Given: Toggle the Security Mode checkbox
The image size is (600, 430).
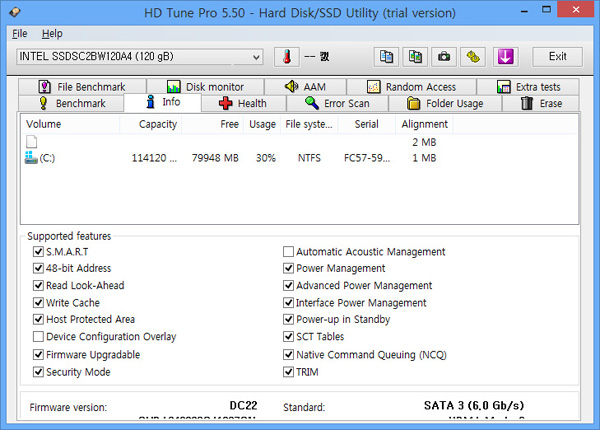Looking at the screenshot, I should (x=38, y=372).
